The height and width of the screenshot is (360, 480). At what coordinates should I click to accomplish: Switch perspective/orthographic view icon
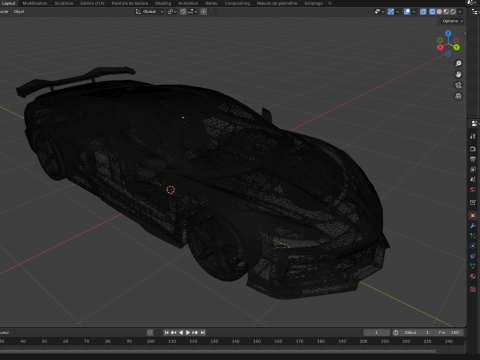point(458,96)
